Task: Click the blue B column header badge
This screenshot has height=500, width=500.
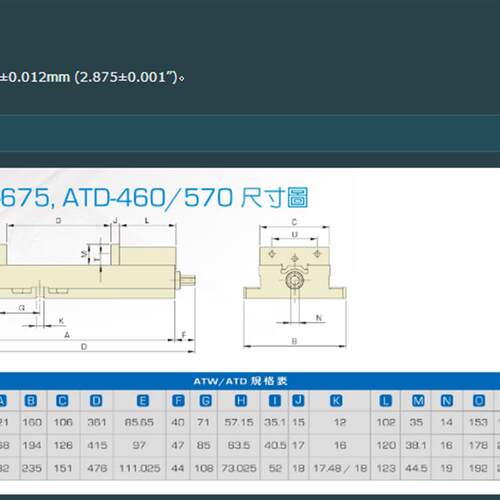Action: 31,401
